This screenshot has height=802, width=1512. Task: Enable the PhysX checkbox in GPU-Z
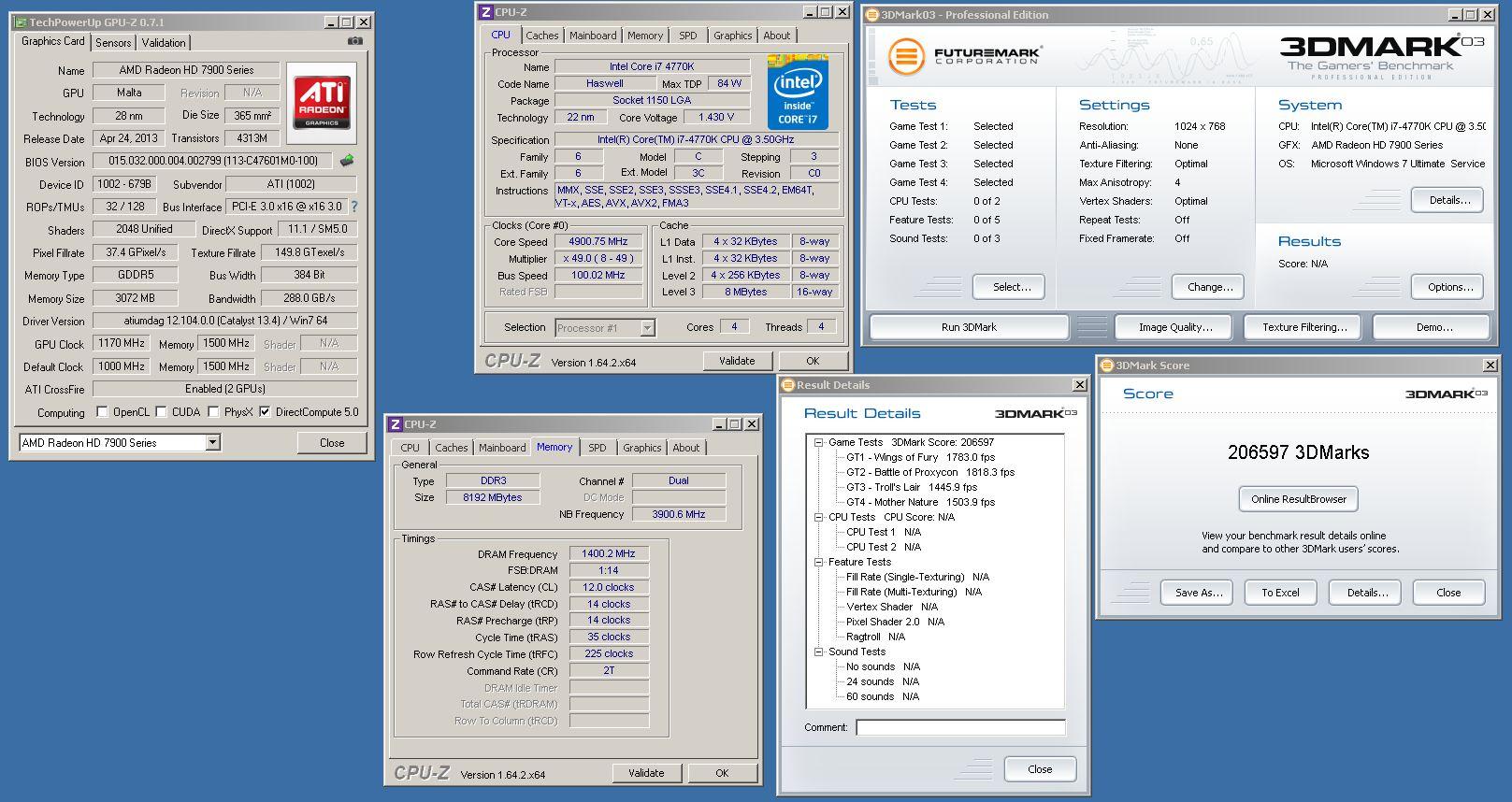coord(214,411)
